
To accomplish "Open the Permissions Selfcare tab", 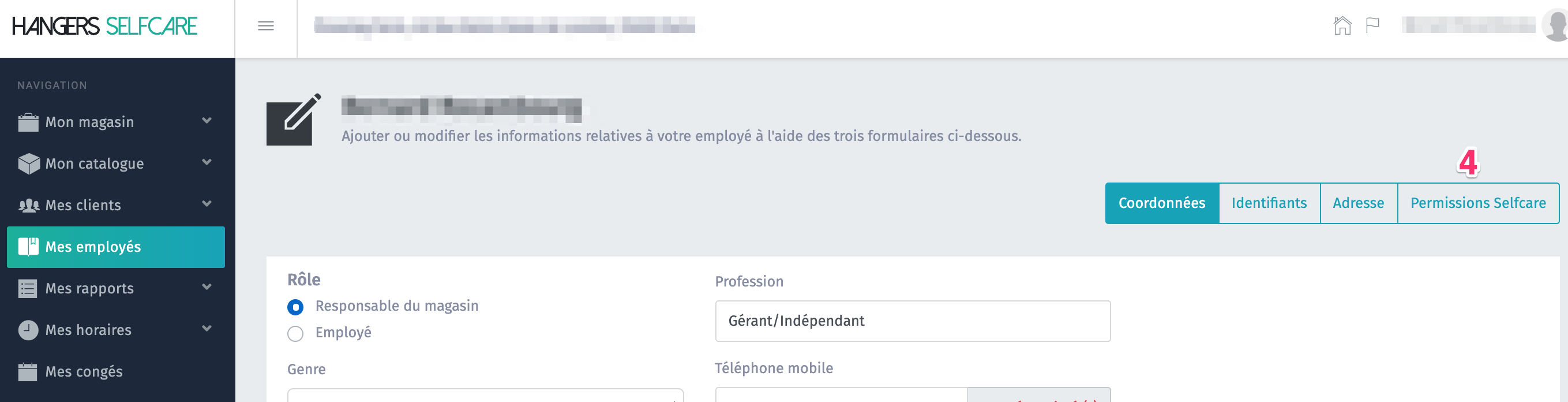I will 1477,203.
